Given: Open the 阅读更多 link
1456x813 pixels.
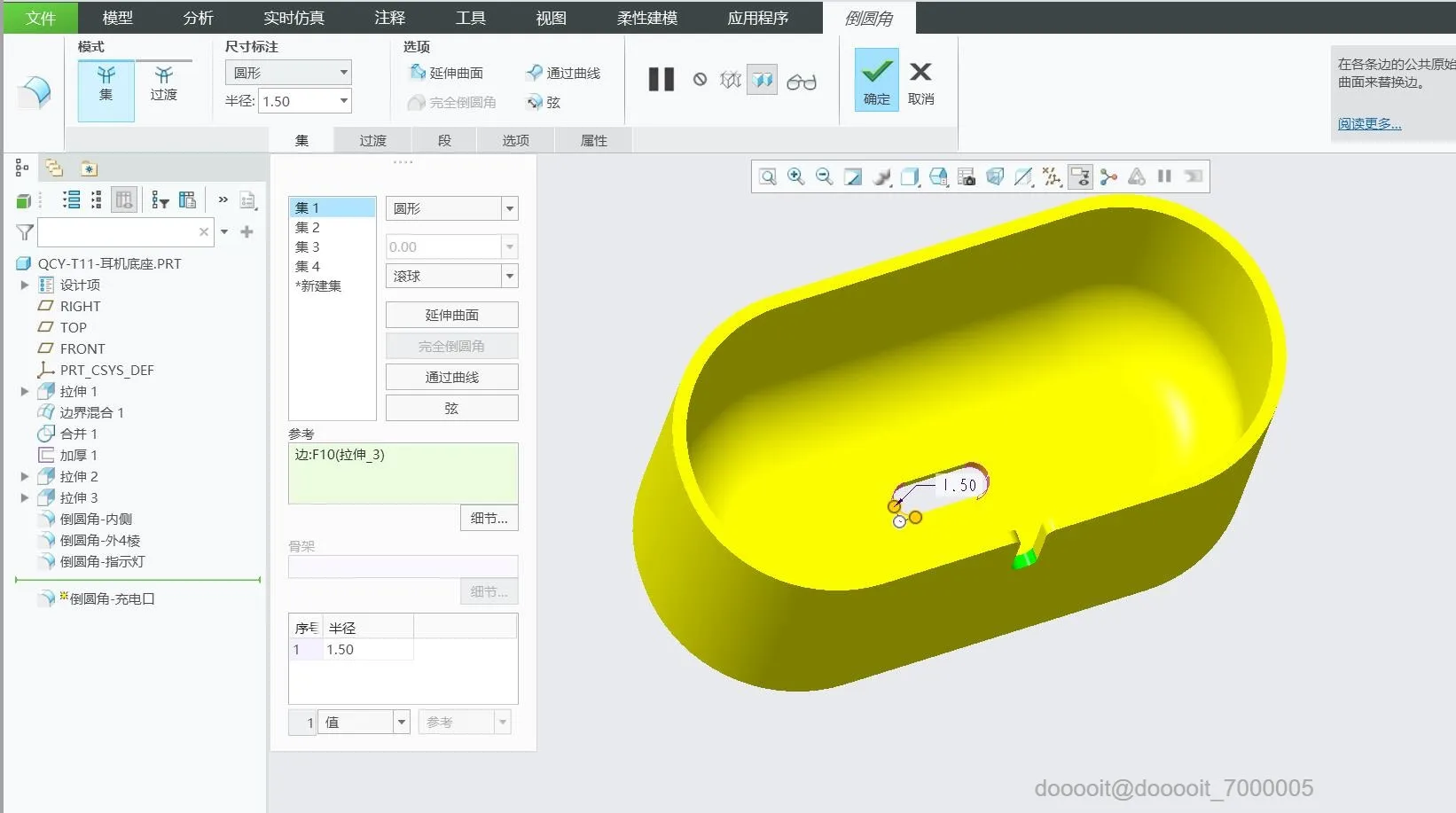Looking at the screenshot, I should (x=1369, y=123).
